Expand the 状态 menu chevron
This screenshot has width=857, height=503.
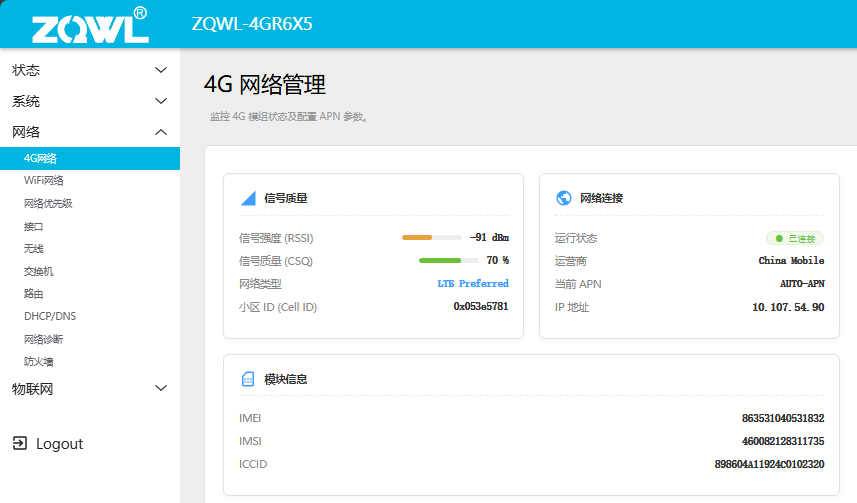coord(161,70)
